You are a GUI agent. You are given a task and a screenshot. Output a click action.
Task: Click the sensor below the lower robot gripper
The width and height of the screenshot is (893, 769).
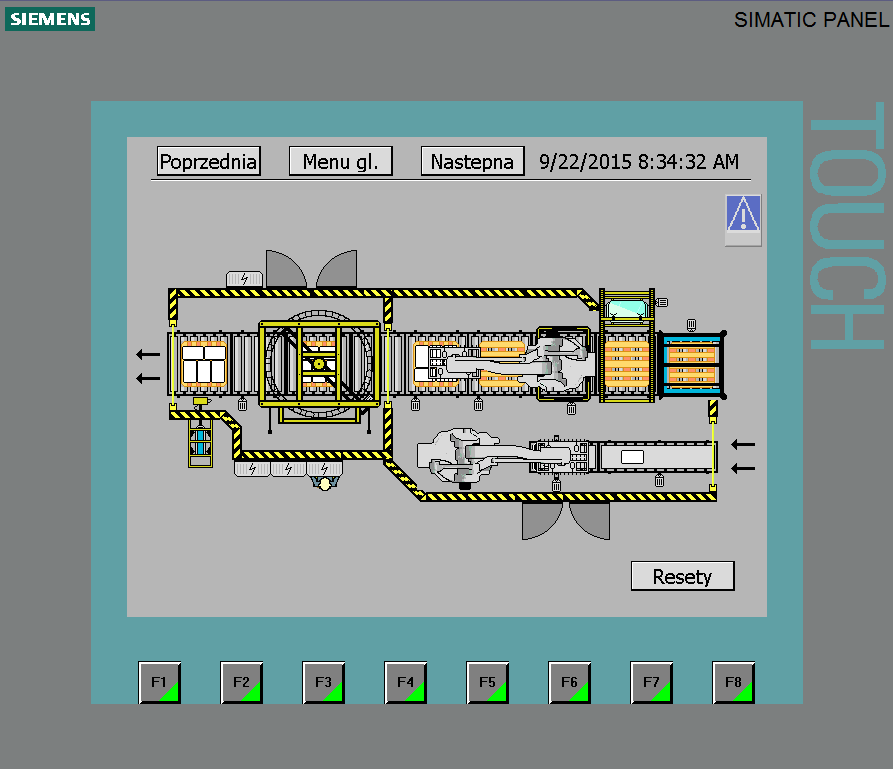click(556, 485)
